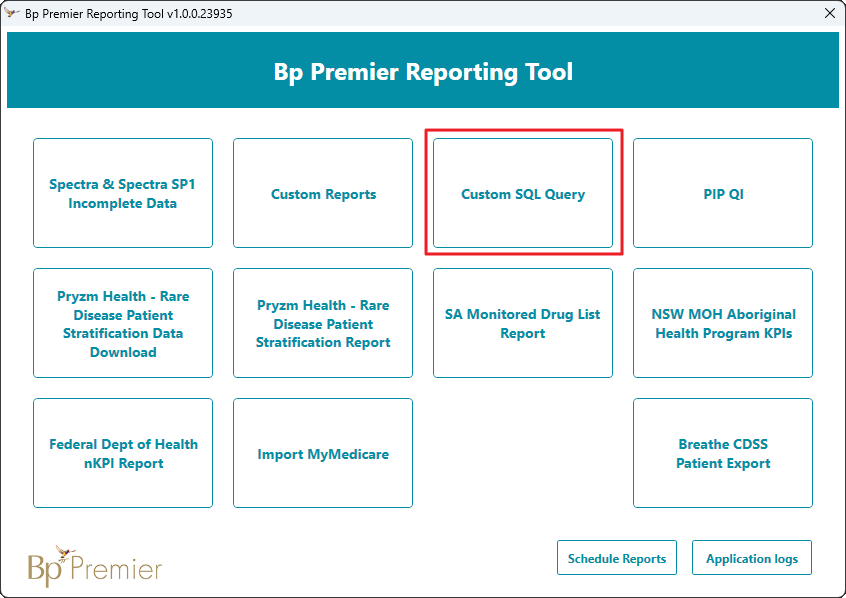Open Federal Dept of Health nKPI Report

coord(123,453)
